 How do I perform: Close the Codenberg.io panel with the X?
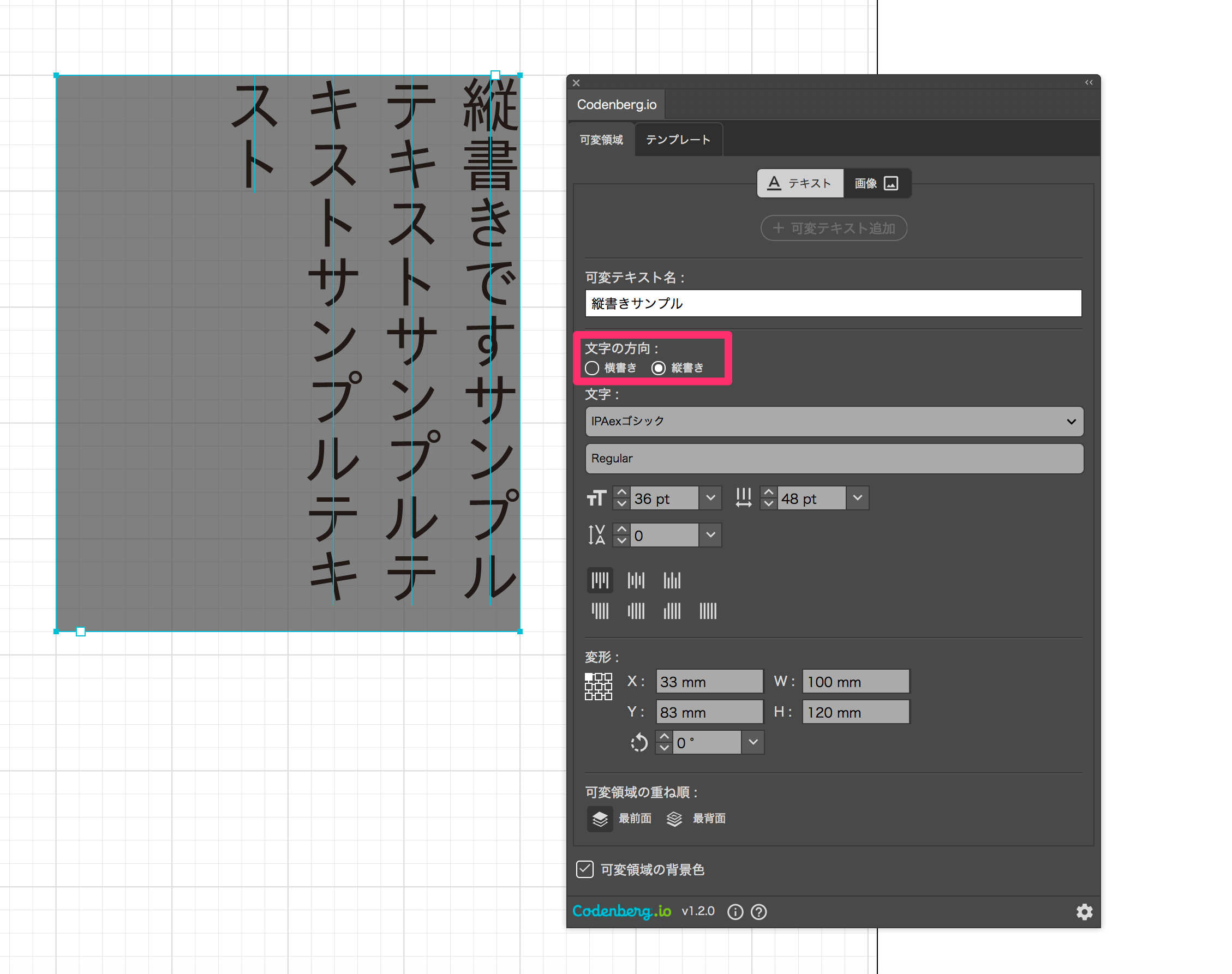tap(576, 83)
